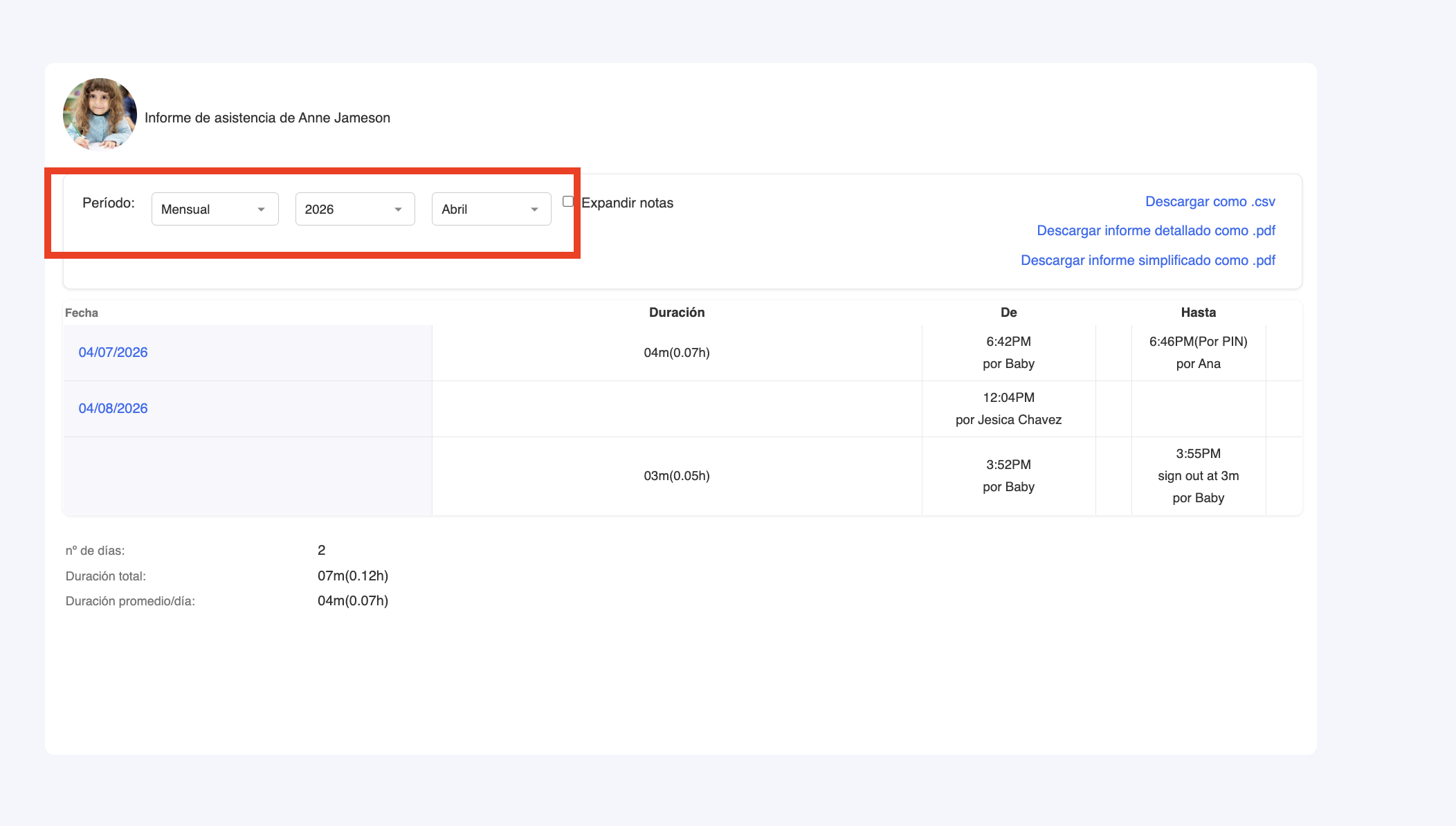Open the 04/07/2026 date entry
The width and height of the screenshot is (1456, 826).
tap(113, 352)
